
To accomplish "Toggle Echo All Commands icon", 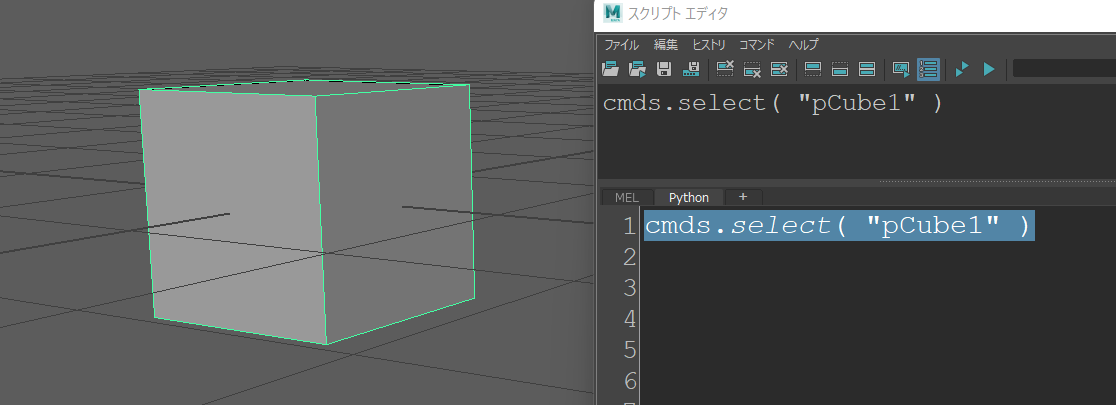I will pyautogui.click(x=901, y=69).
